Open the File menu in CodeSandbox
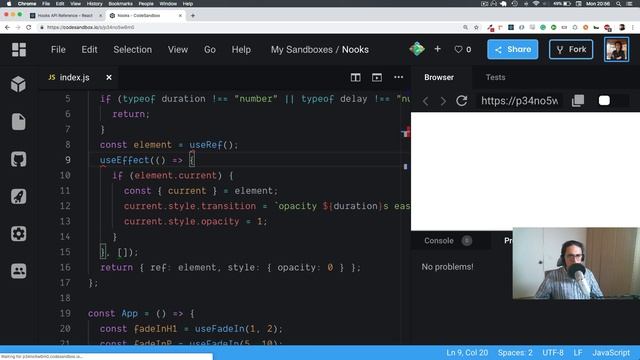The width and height of the screenshot is (640, 360). 58,49
